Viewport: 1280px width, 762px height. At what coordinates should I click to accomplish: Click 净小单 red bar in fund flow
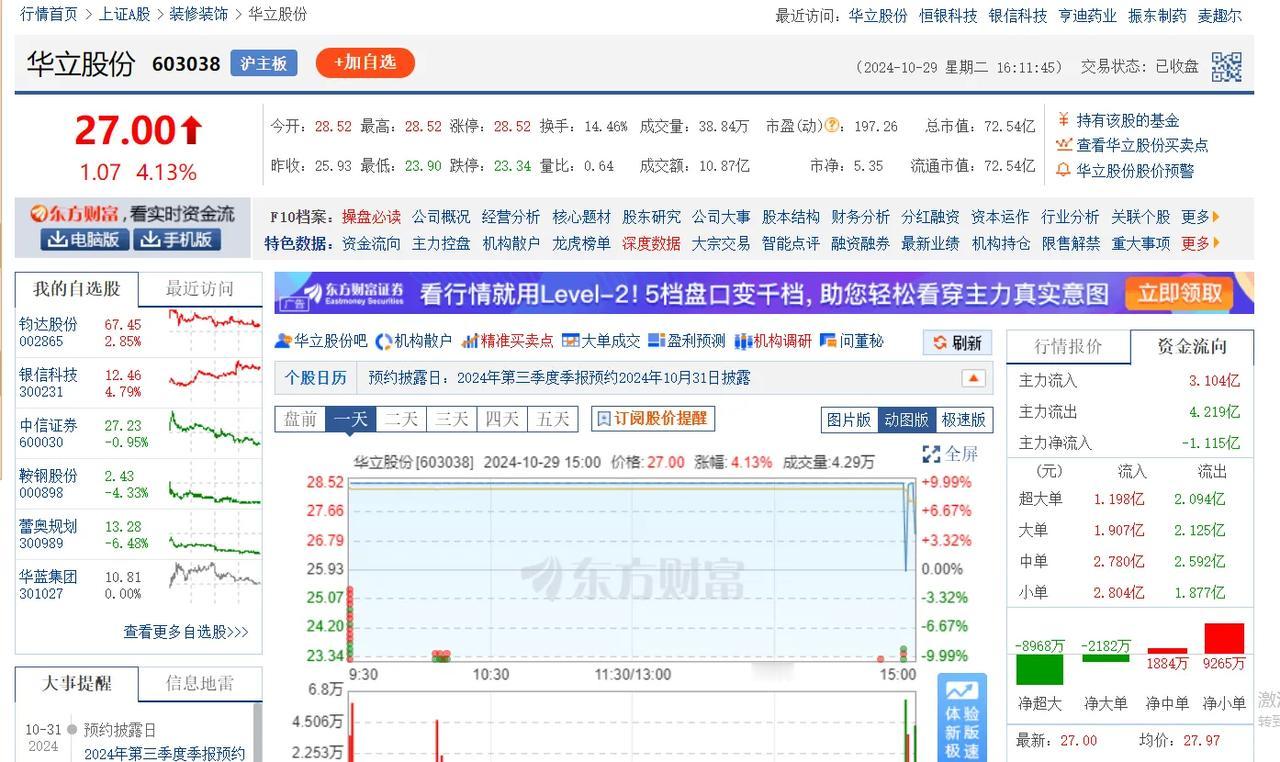pyautogui.click(x=1224, y=638)
